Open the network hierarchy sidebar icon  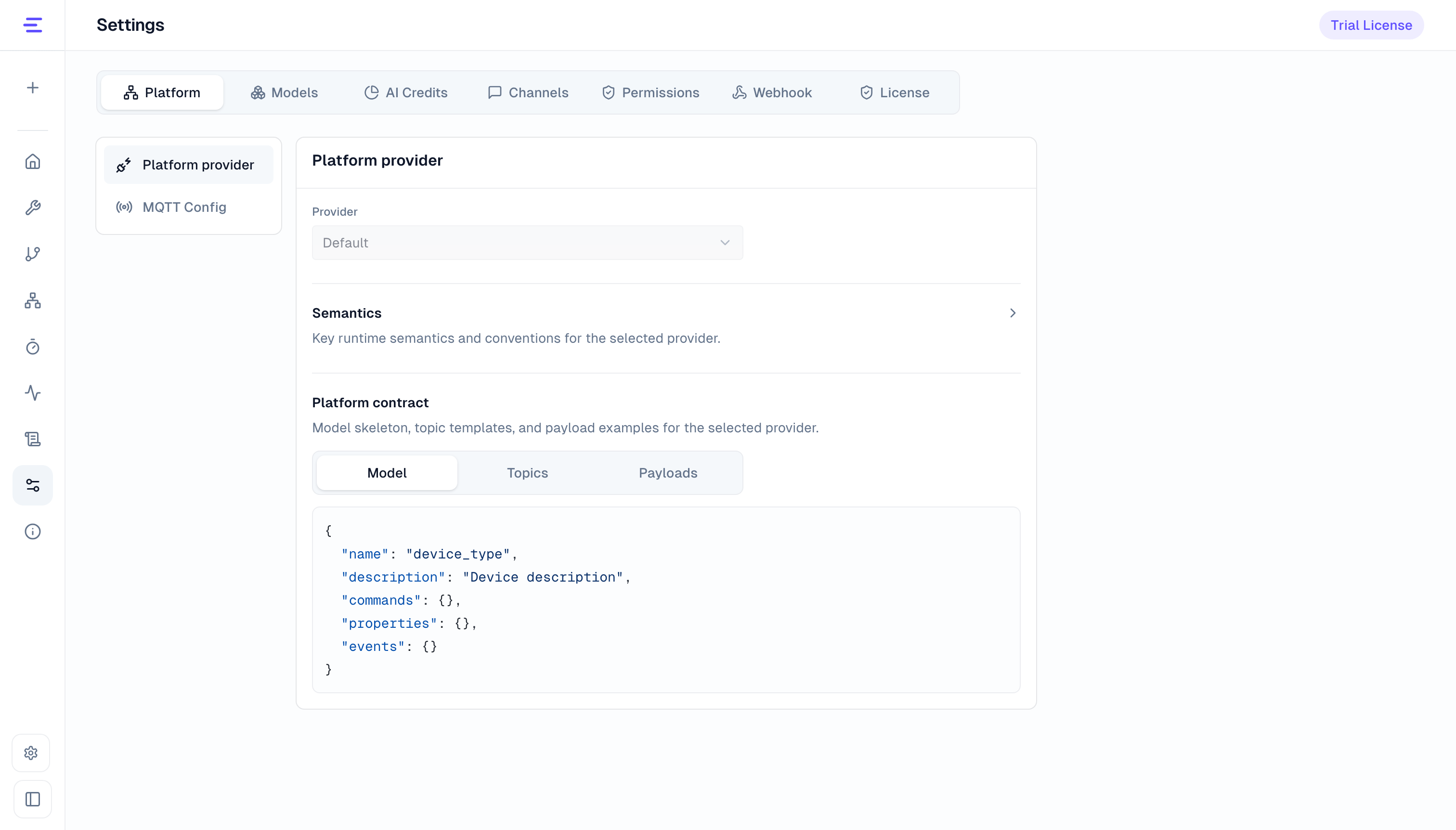coord(32,300)
